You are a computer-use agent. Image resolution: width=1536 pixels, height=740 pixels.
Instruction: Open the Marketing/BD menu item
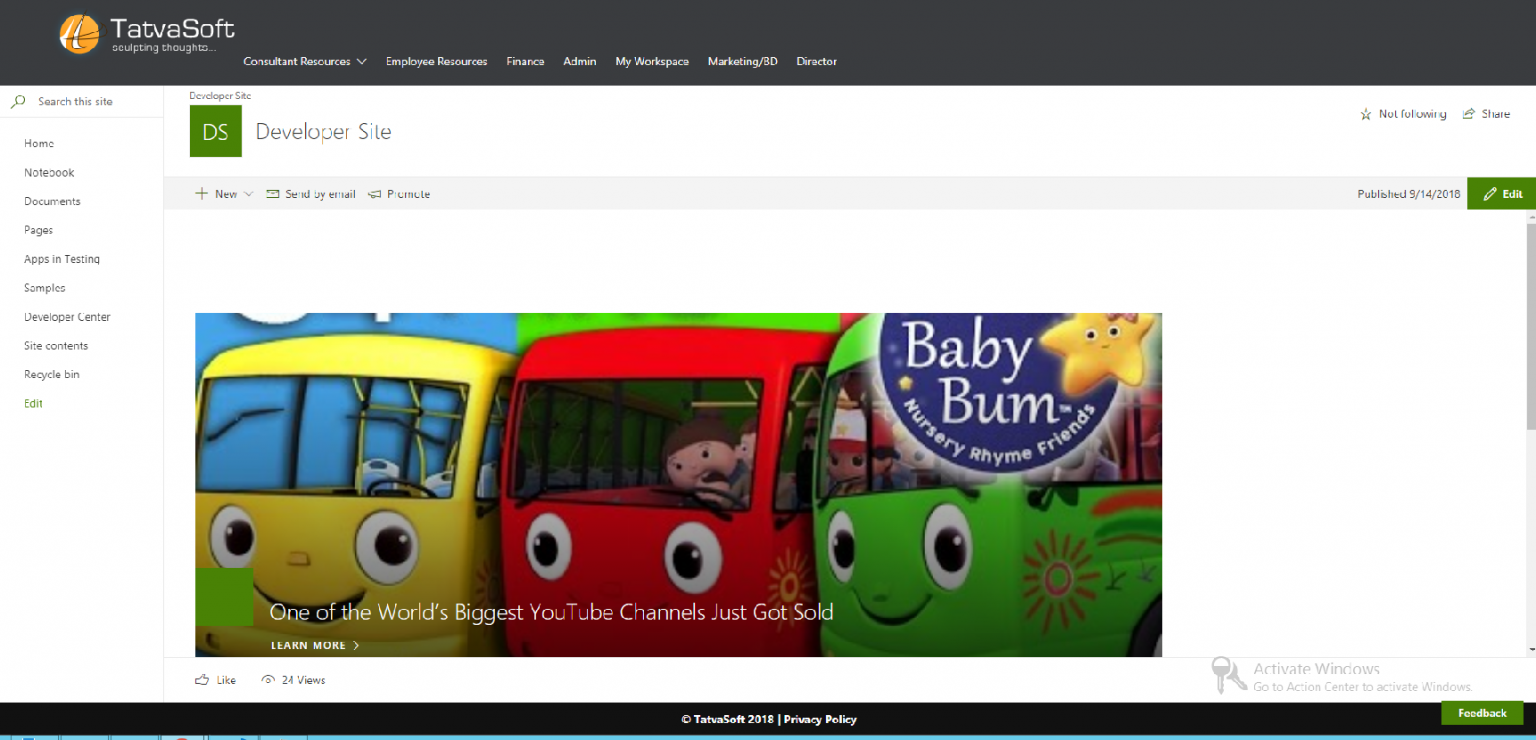[742, 62]
